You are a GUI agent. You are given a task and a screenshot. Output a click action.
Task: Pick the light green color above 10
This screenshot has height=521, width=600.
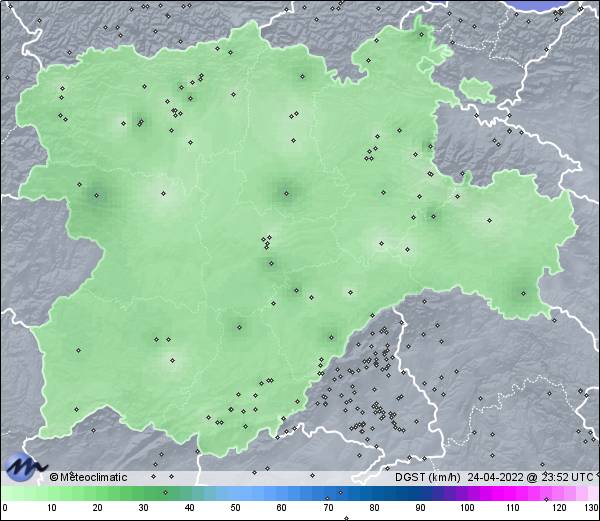click(52, 494)
